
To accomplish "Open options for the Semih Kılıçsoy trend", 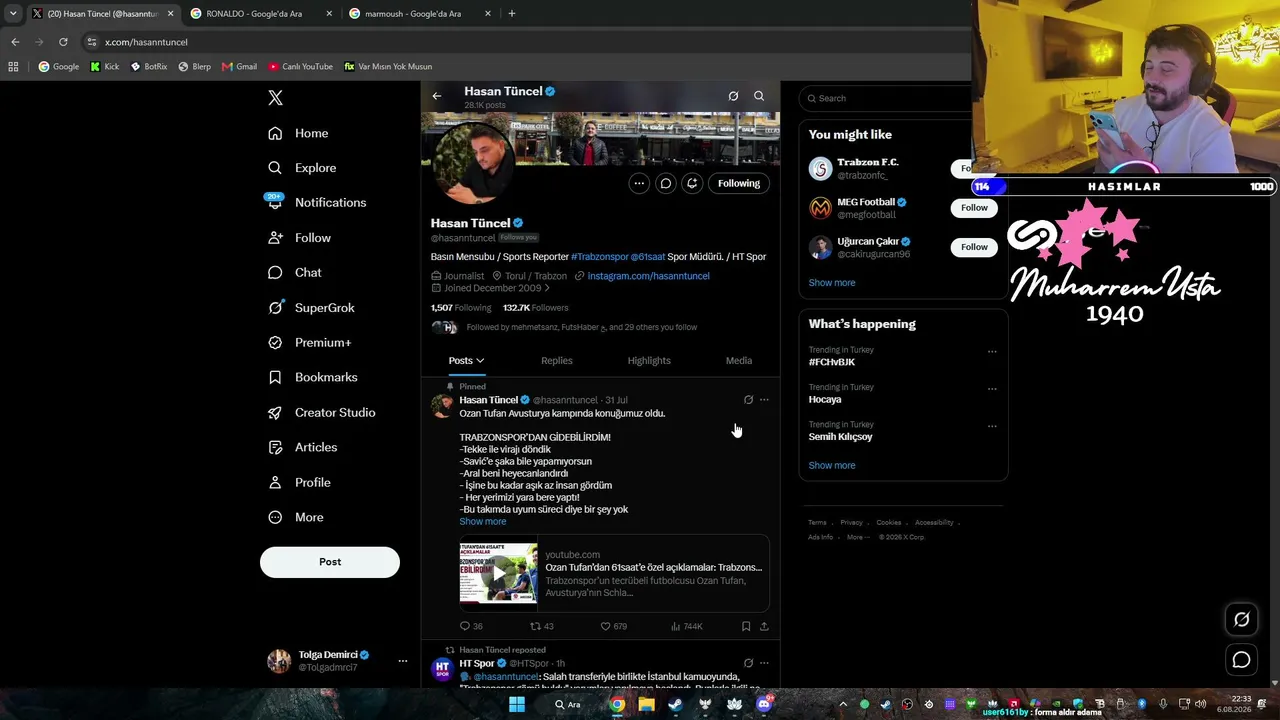I will point(992,426).
